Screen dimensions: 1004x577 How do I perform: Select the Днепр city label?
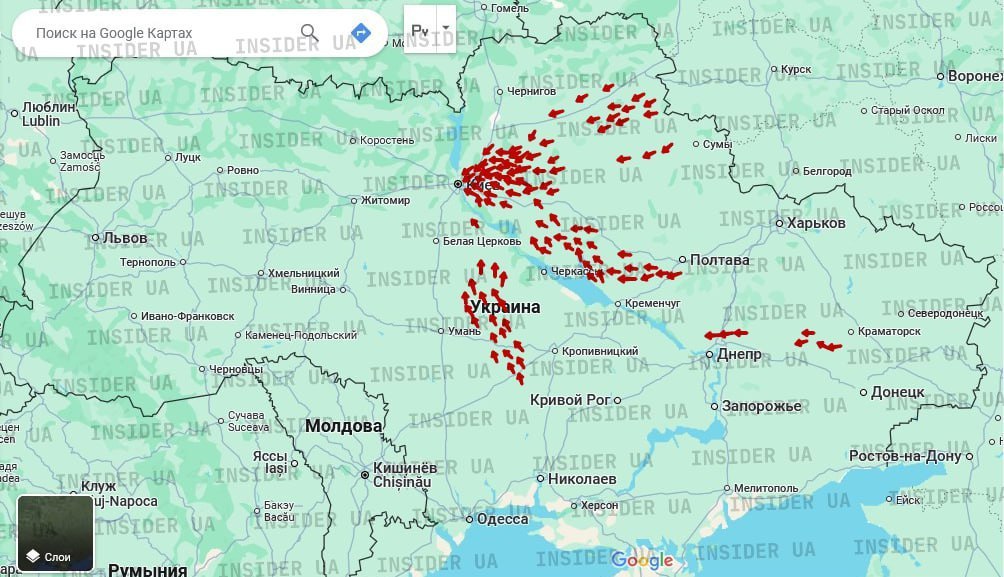(x=740, y=353)
